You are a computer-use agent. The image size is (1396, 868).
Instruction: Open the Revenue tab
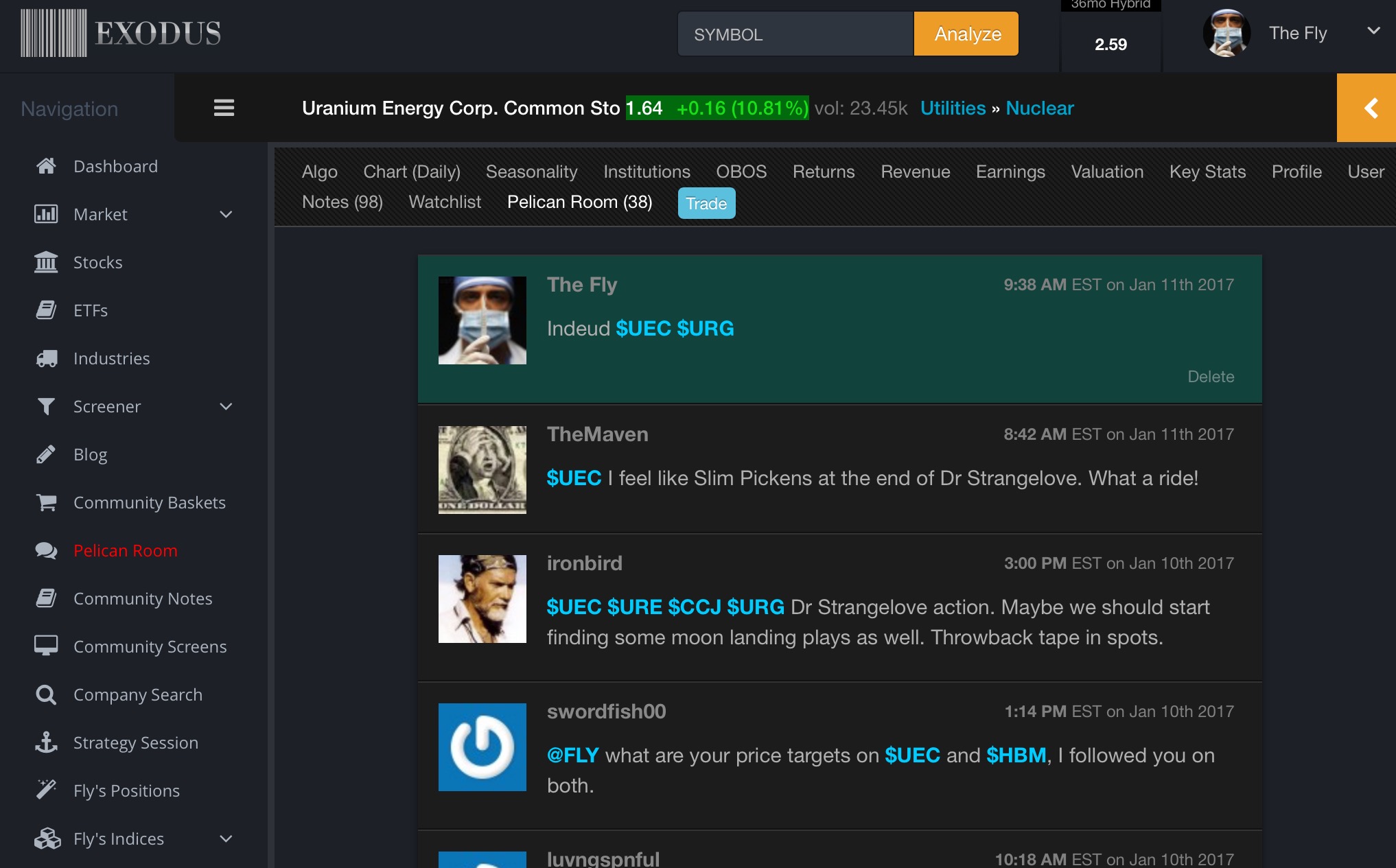point(916,172)
